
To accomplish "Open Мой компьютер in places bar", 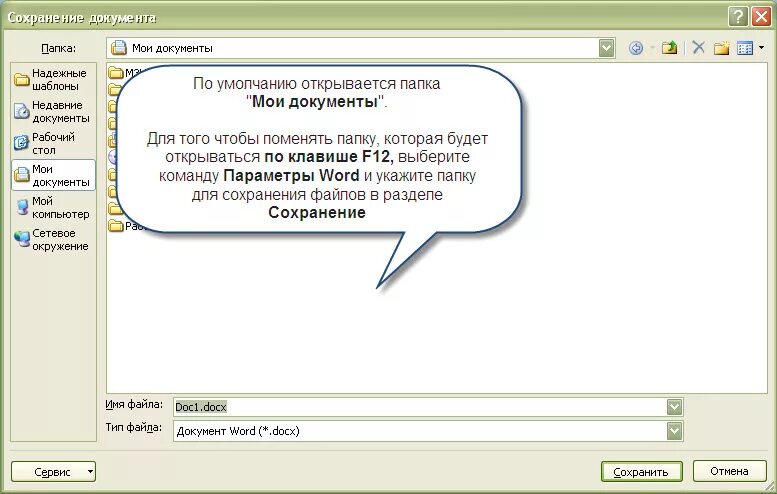I will [x=53, y=207].
